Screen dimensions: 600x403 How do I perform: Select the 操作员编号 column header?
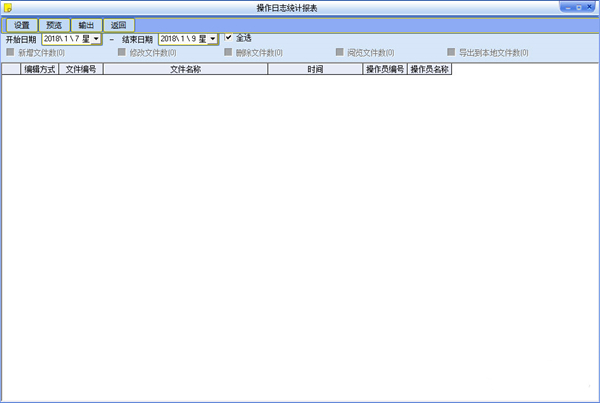384,70
